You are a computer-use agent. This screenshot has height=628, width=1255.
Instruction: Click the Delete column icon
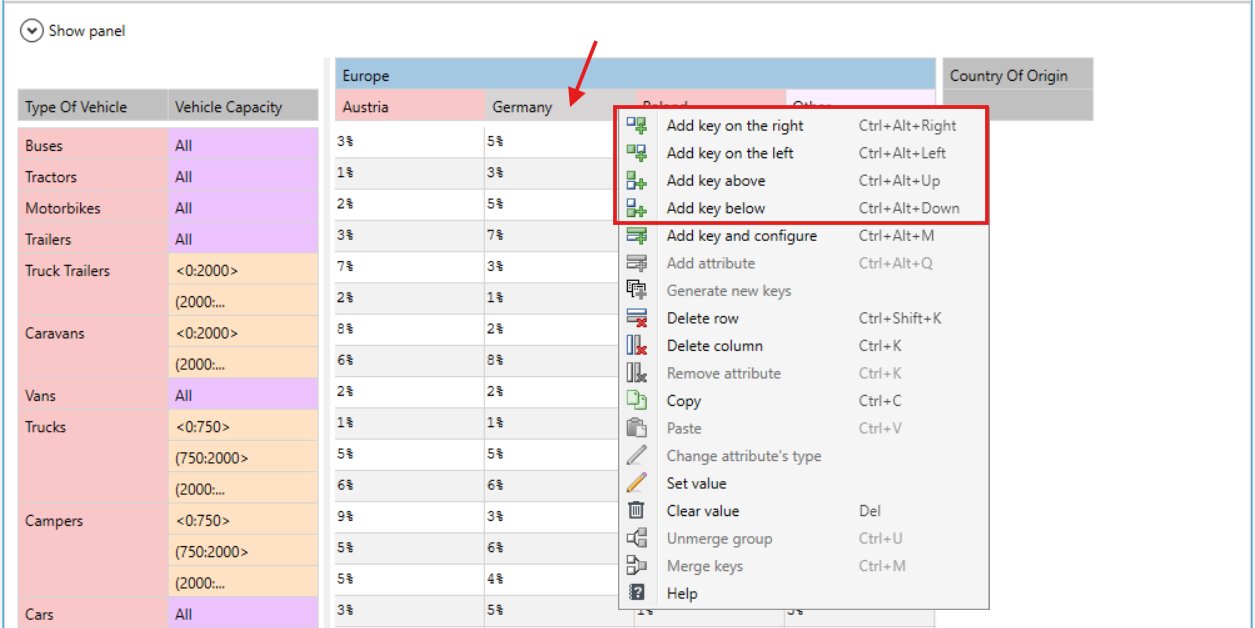(637, 346)
